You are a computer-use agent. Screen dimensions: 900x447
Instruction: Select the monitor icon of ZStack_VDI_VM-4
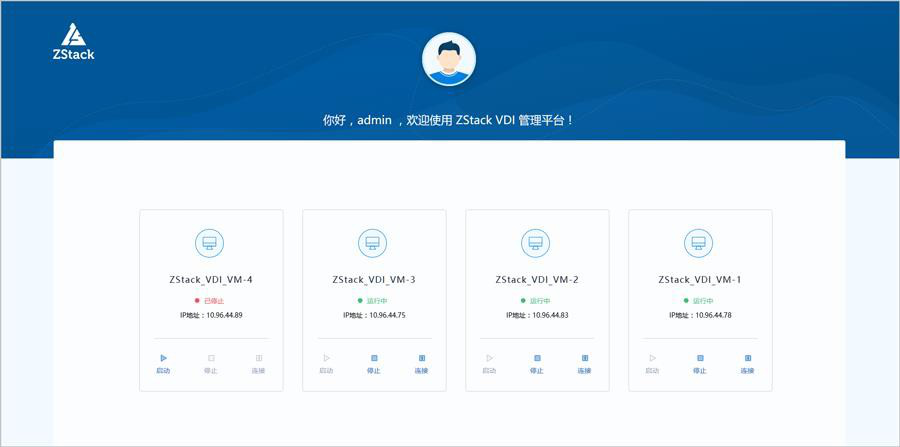(x=210, y=242)
